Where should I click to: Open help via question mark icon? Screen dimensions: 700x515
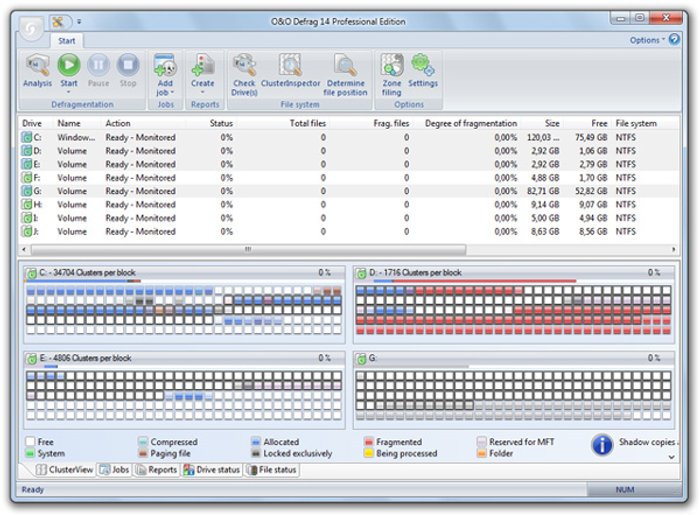[674, 40]
